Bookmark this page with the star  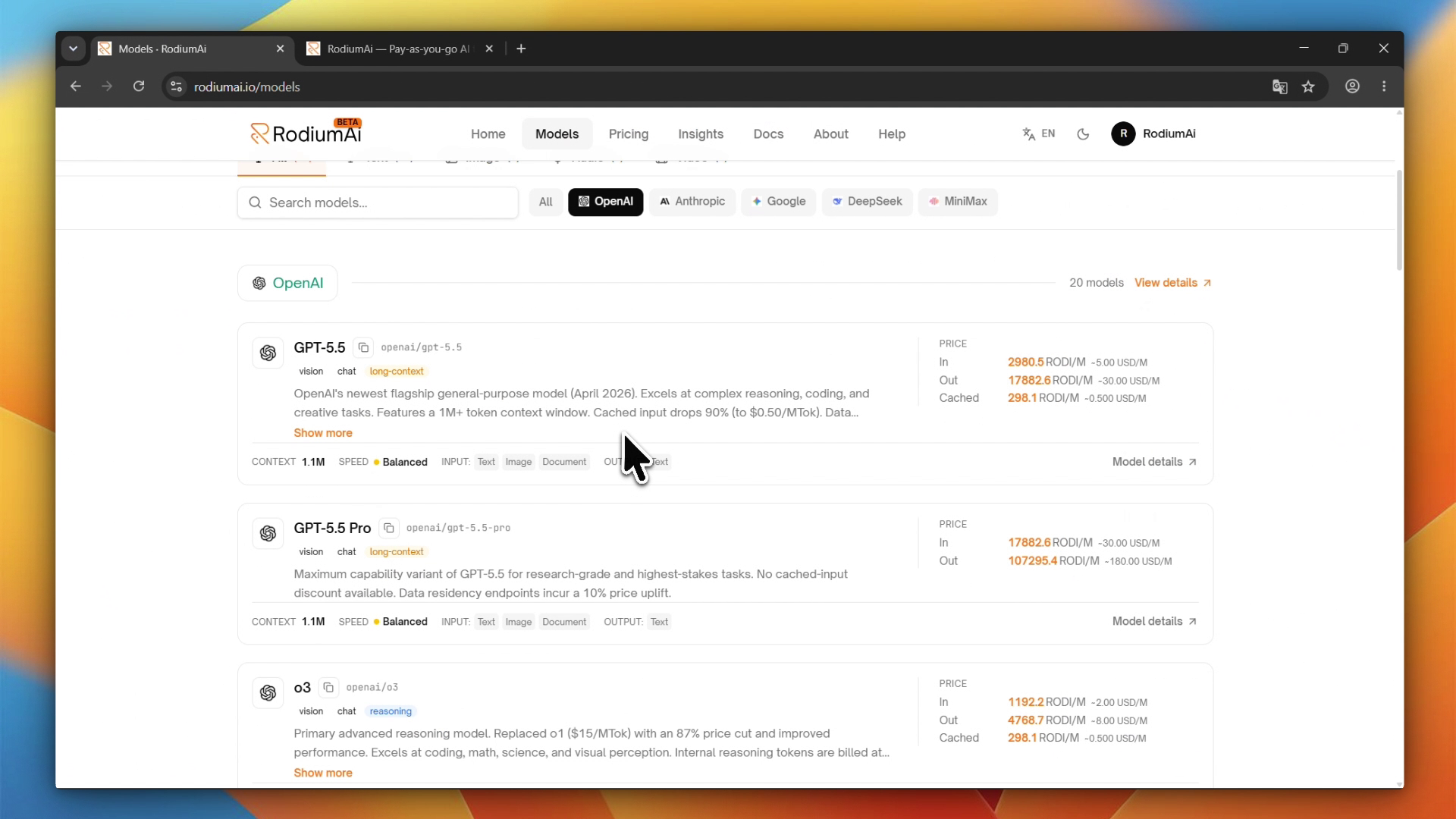[1308, 86]
